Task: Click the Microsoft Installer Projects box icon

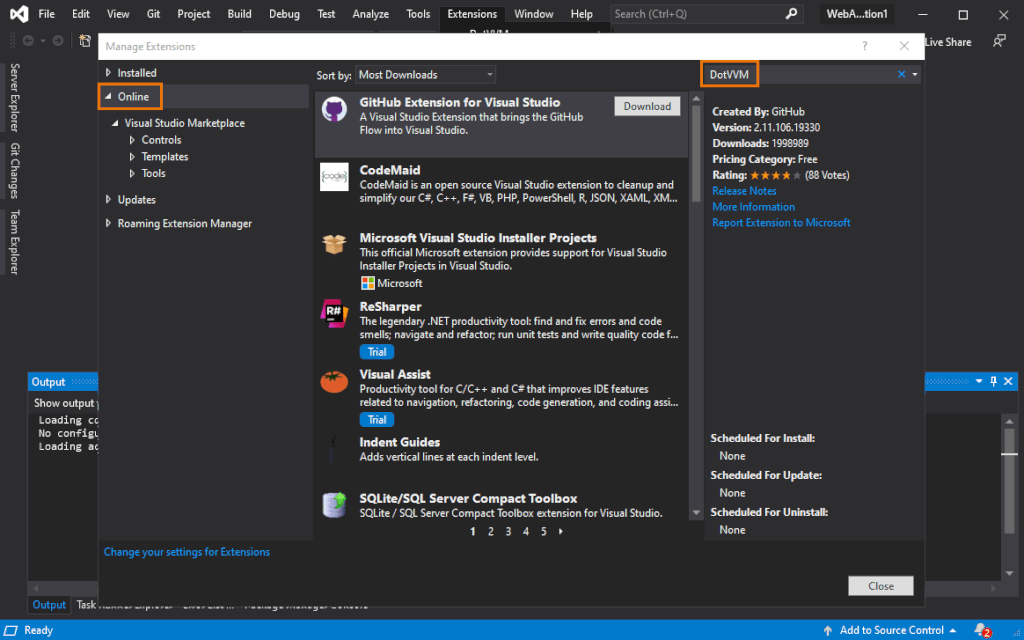Action: tap(334, 245)
